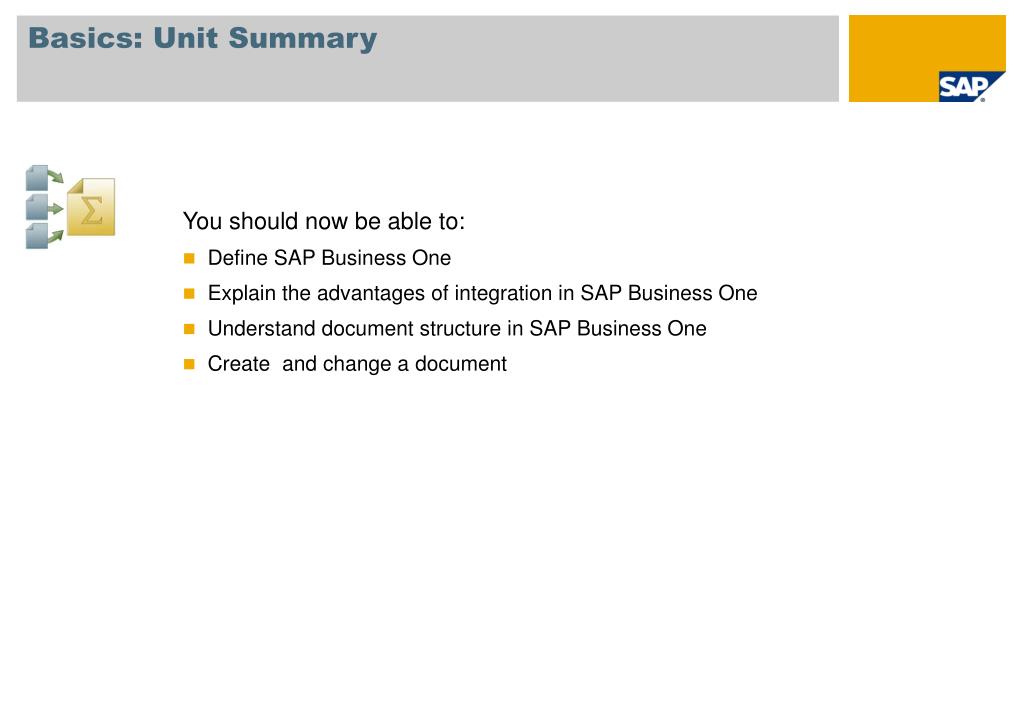Click the SAP logo
The width and height of the screenshot is (1023, 708).
[x=961, y=87]
